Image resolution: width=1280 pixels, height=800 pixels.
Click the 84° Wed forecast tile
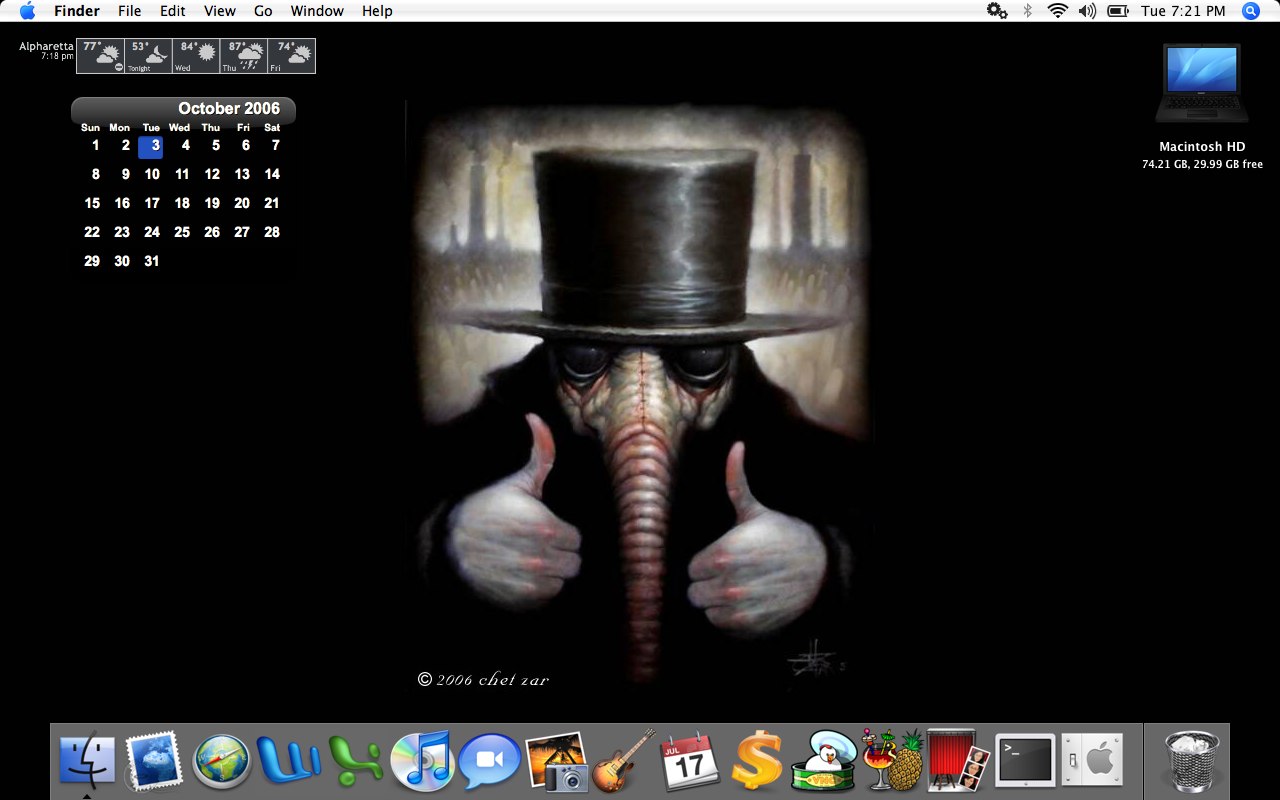click(x=196, y=56)
